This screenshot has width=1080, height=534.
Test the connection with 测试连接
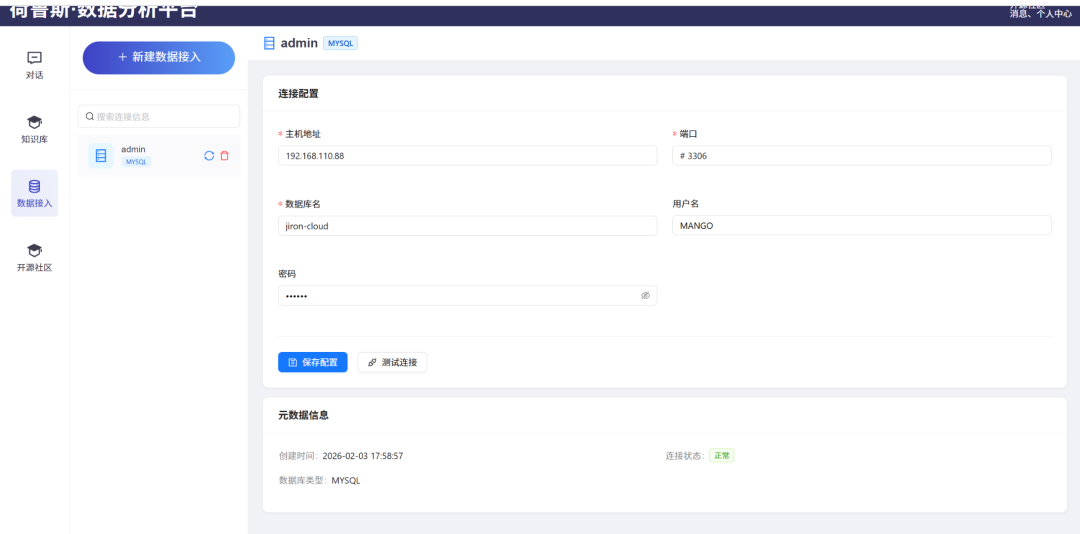393,362
